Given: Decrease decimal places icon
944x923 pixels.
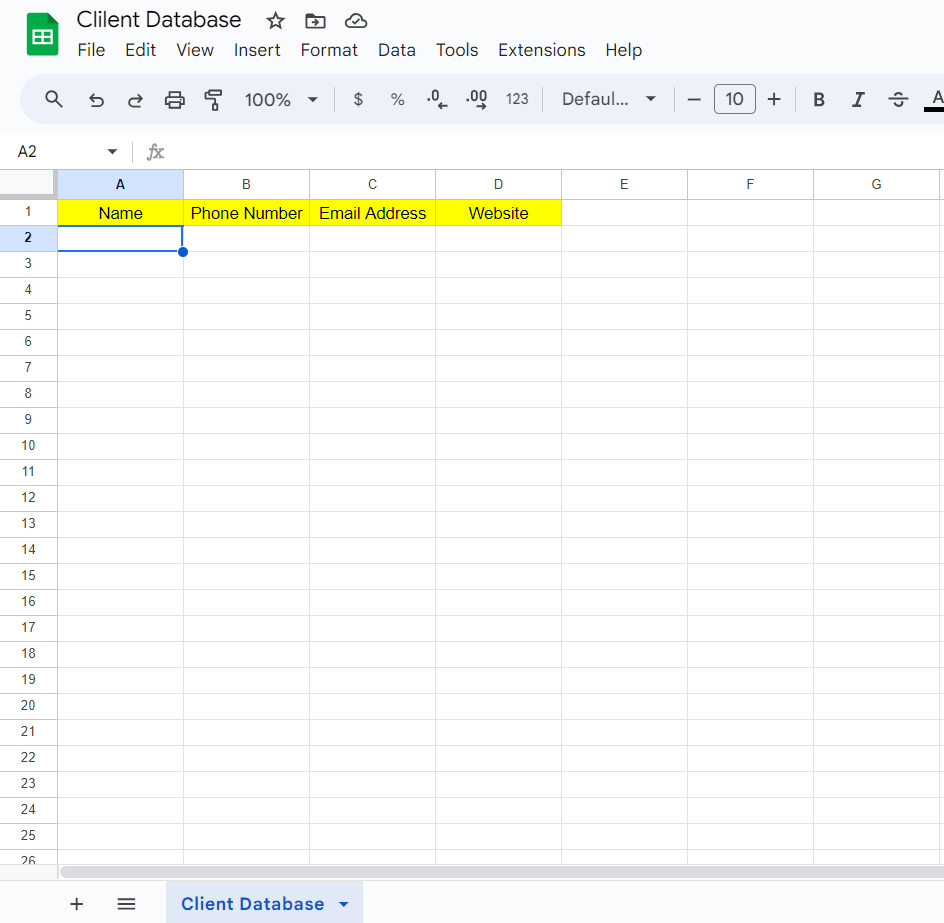Looking at the screenshot, I should click(437, 99).
